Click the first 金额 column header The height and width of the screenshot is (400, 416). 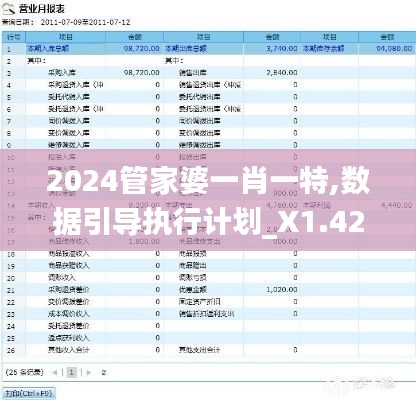click(x=135, y=37)
